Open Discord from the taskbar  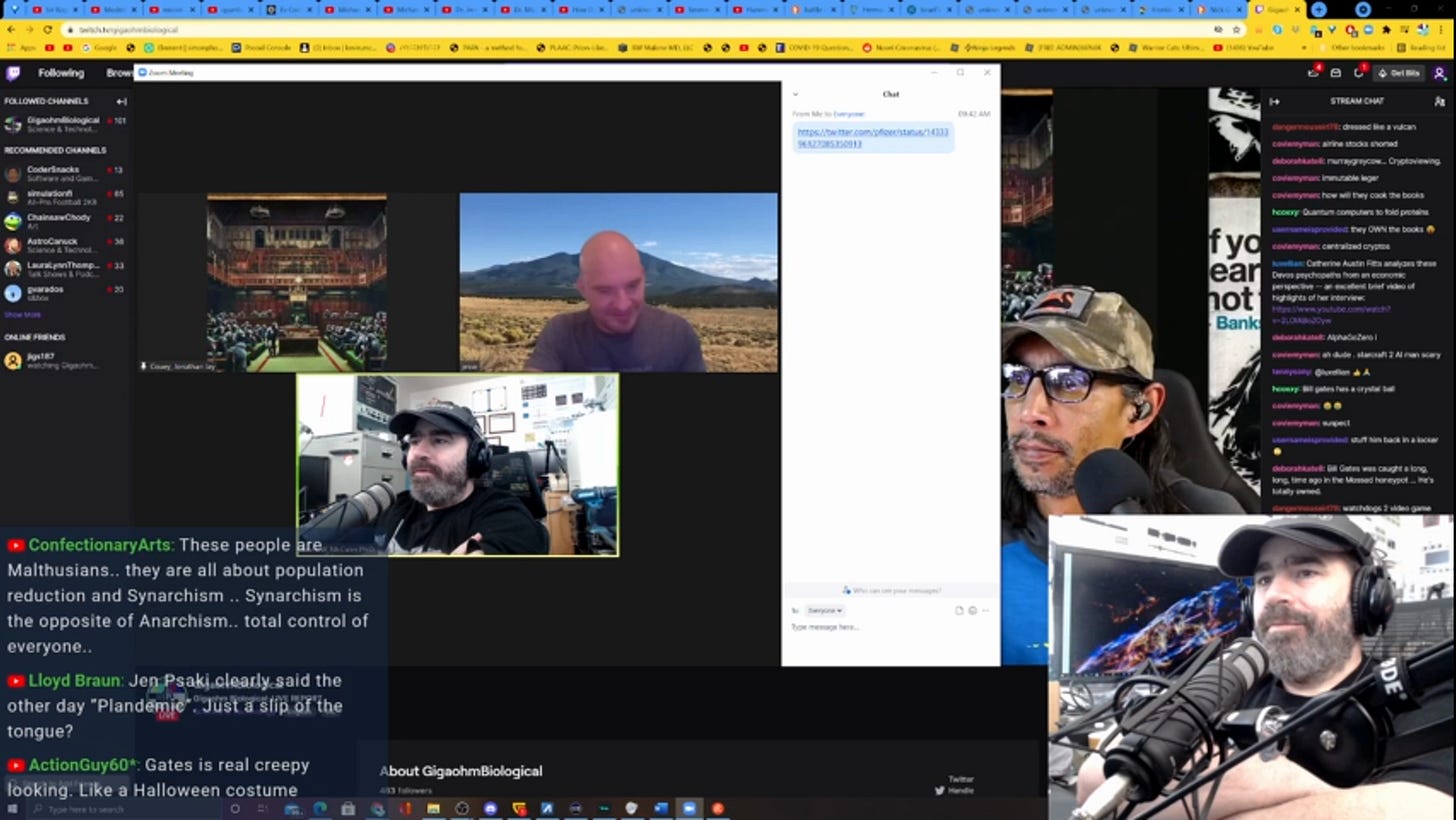pos(490,808)
